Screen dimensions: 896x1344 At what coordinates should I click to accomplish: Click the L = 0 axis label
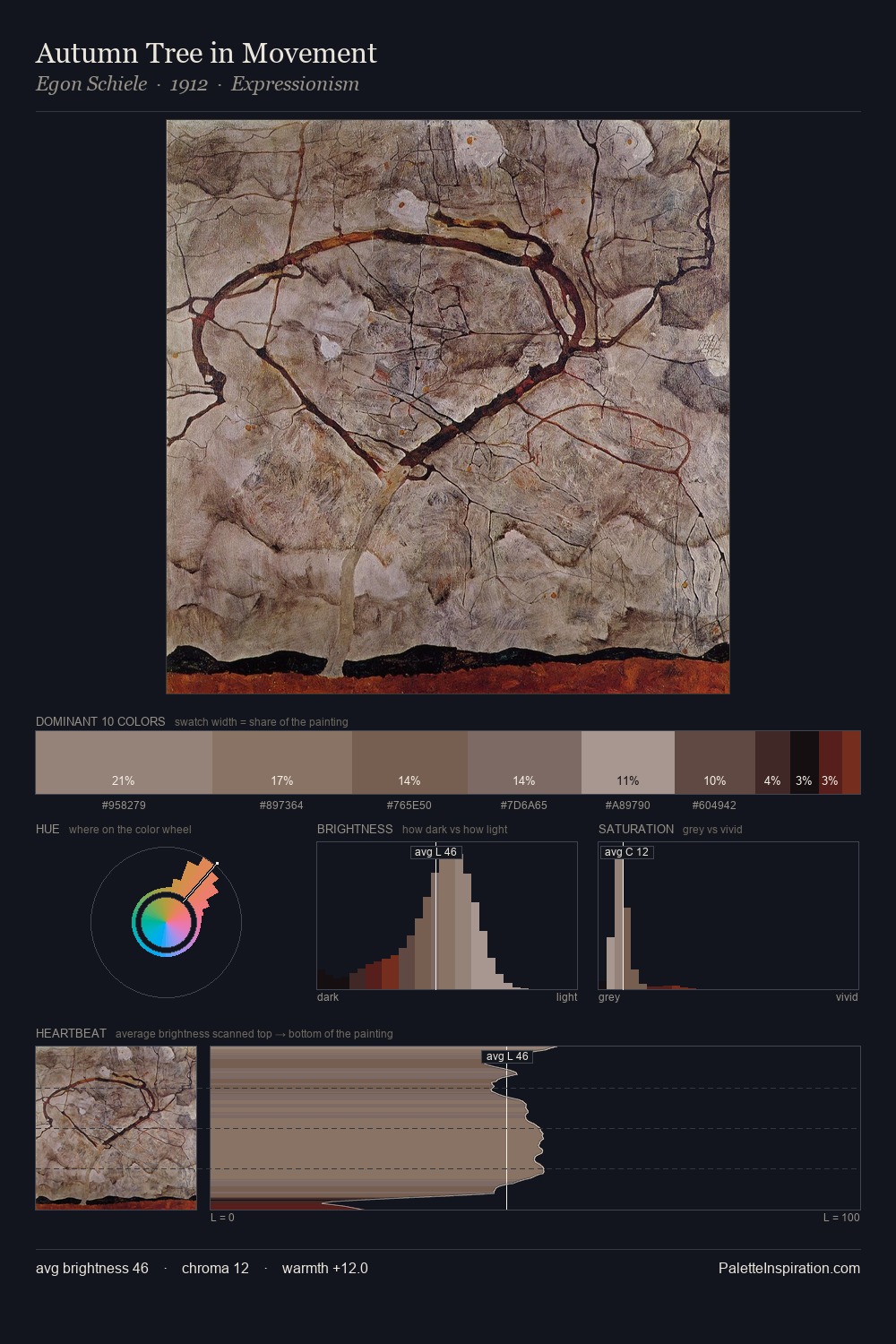coord(222,1218)
